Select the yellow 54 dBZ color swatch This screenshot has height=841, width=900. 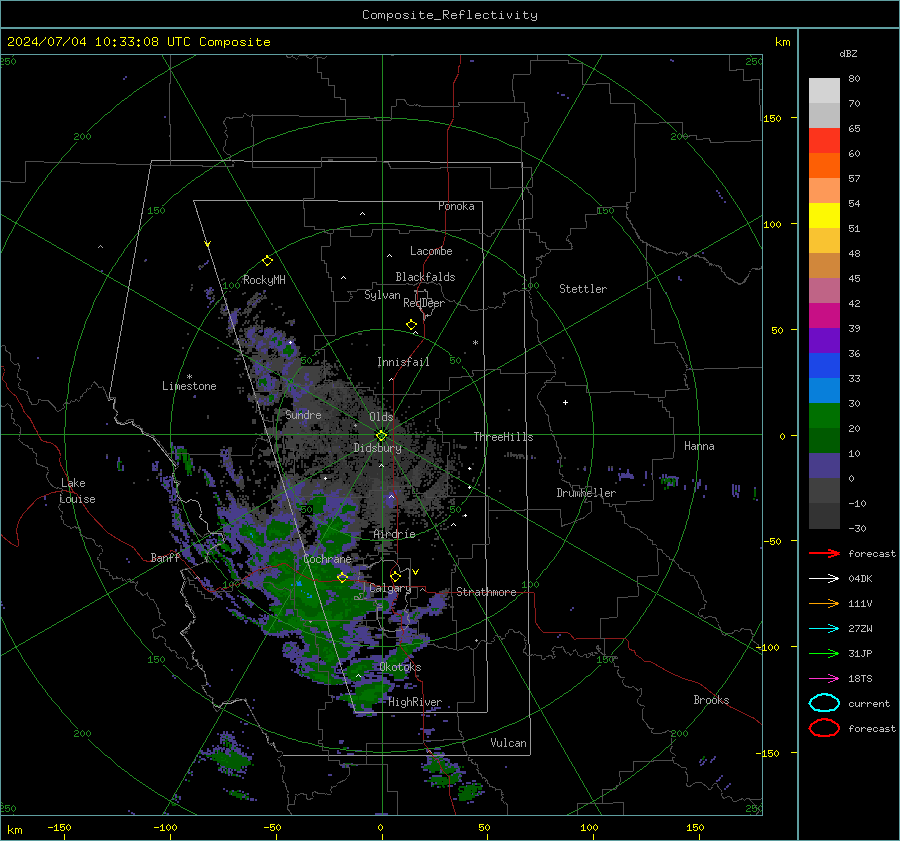click(824, 215)
